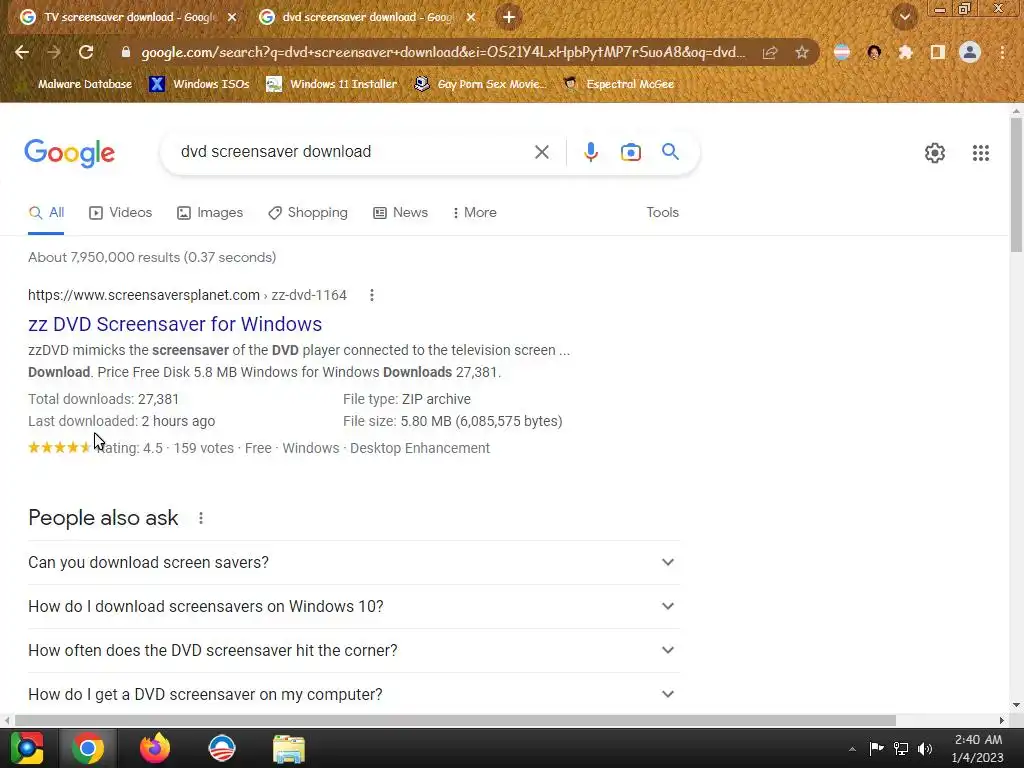Submit search with magnifying glass icon
This screenshot has width=1024, height=768.
(x=670, y=152)
